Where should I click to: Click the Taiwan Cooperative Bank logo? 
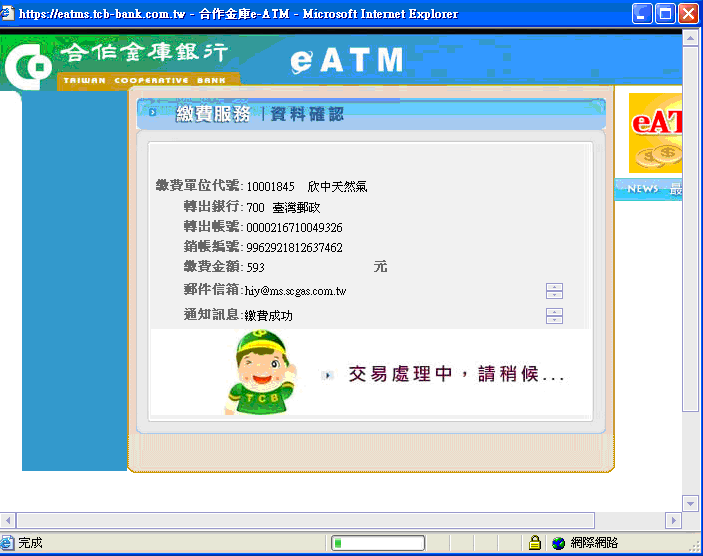pyautogui.click(x=118, y=63)
